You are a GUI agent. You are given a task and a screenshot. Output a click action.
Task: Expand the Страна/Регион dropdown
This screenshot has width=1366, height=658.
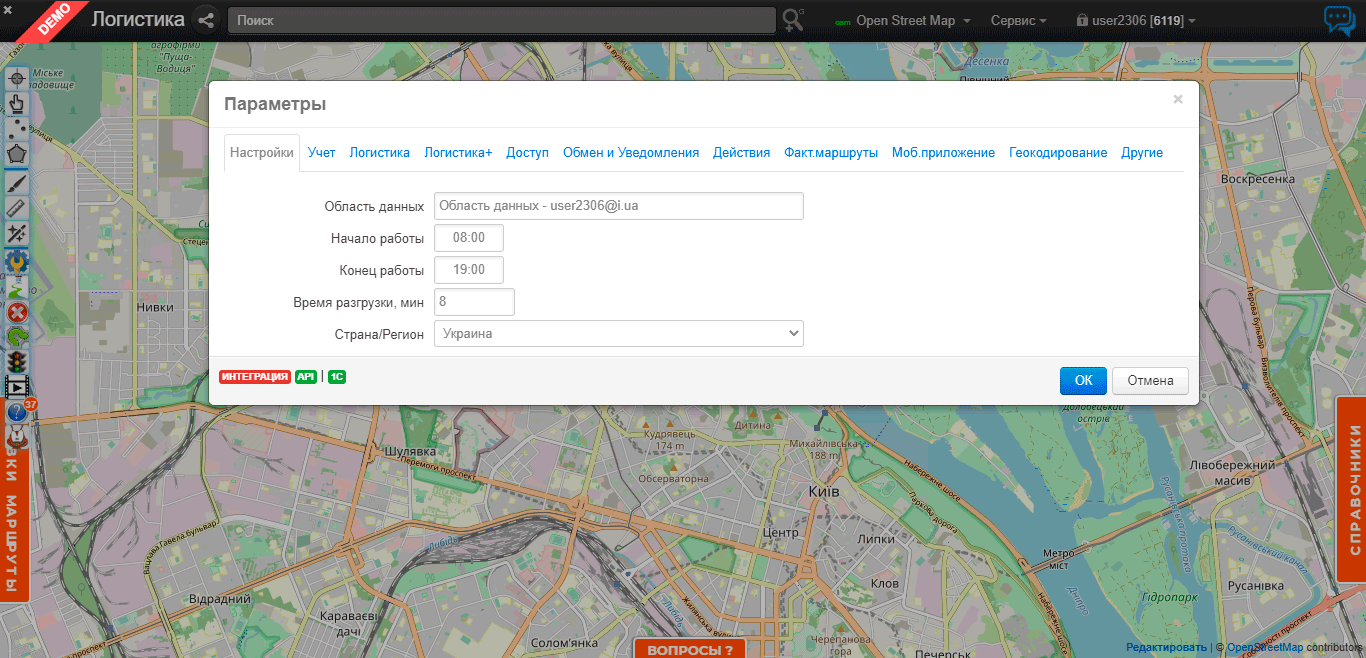click(618, 333)
